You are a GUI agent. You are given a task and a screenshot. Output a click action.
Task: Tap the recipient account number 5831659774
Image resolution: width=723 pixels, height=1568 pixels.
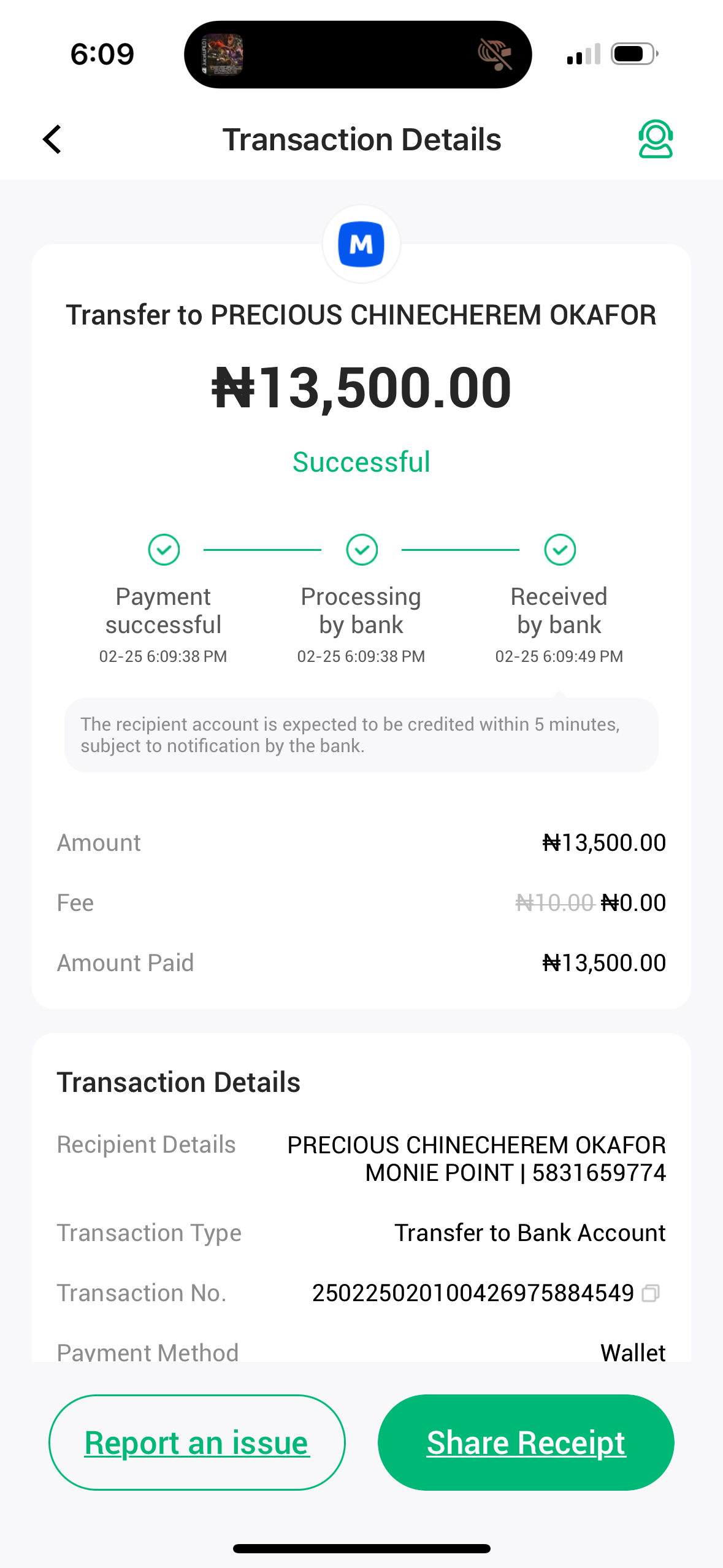point(599,1173)
